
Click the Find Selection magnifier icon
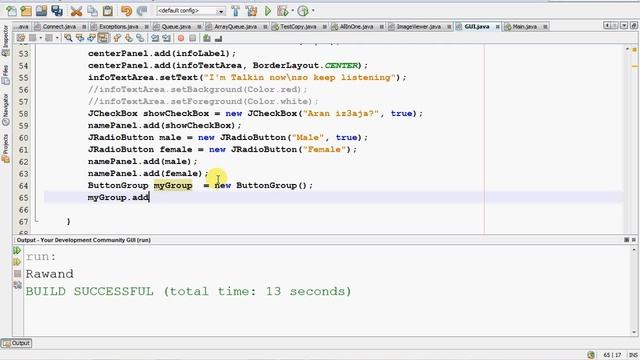tap(68, 38)
